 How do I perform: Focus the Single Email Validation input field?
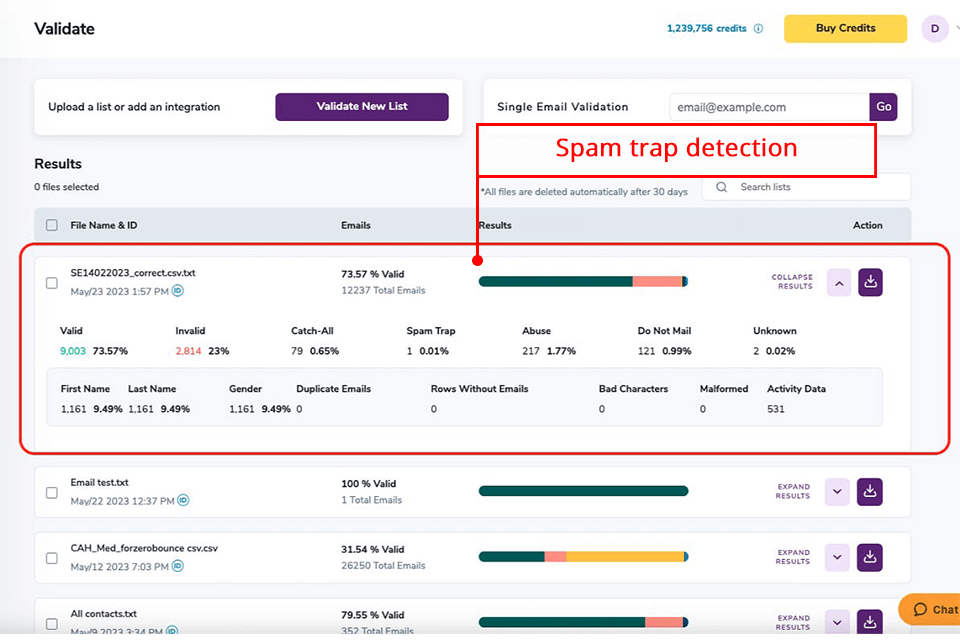coord(768,107)
